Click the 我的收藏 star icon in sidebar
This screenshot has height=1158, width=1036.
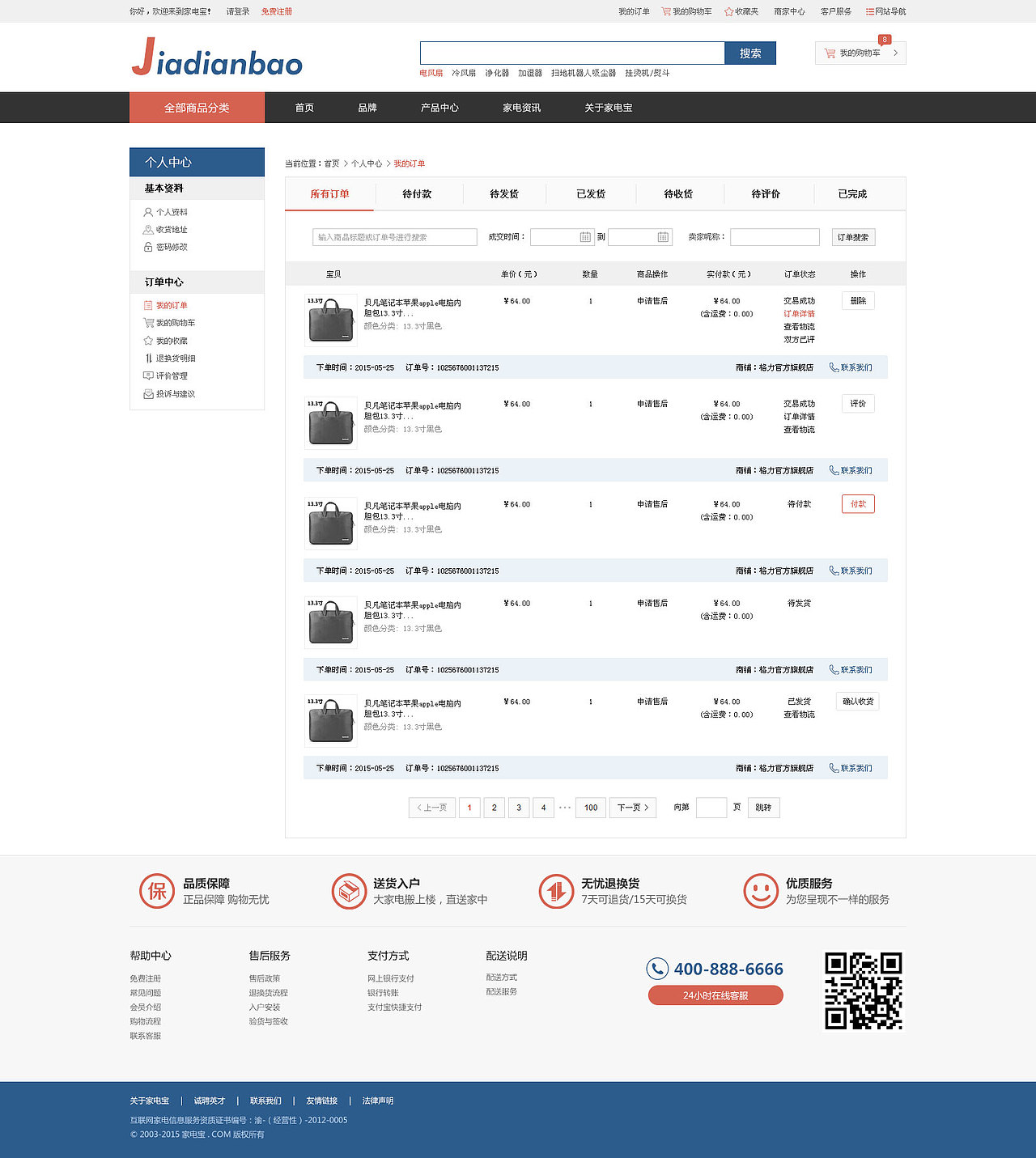pyautogui.click(x=148, y=341)
